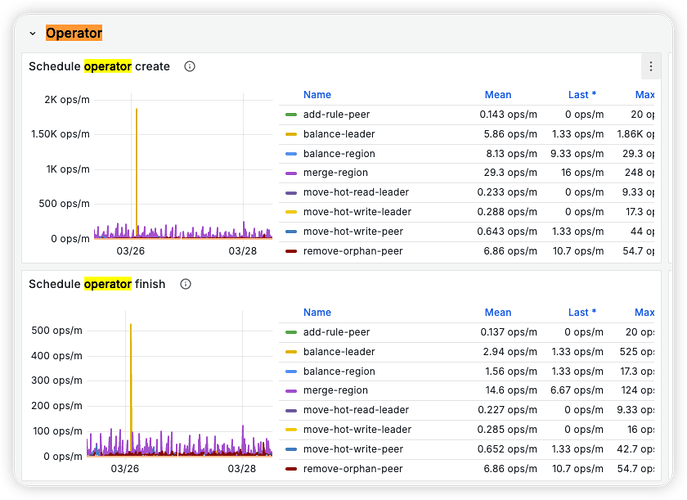Sort create panel legend by Max
The image size is (687, 500).
(x=645, y=95)
